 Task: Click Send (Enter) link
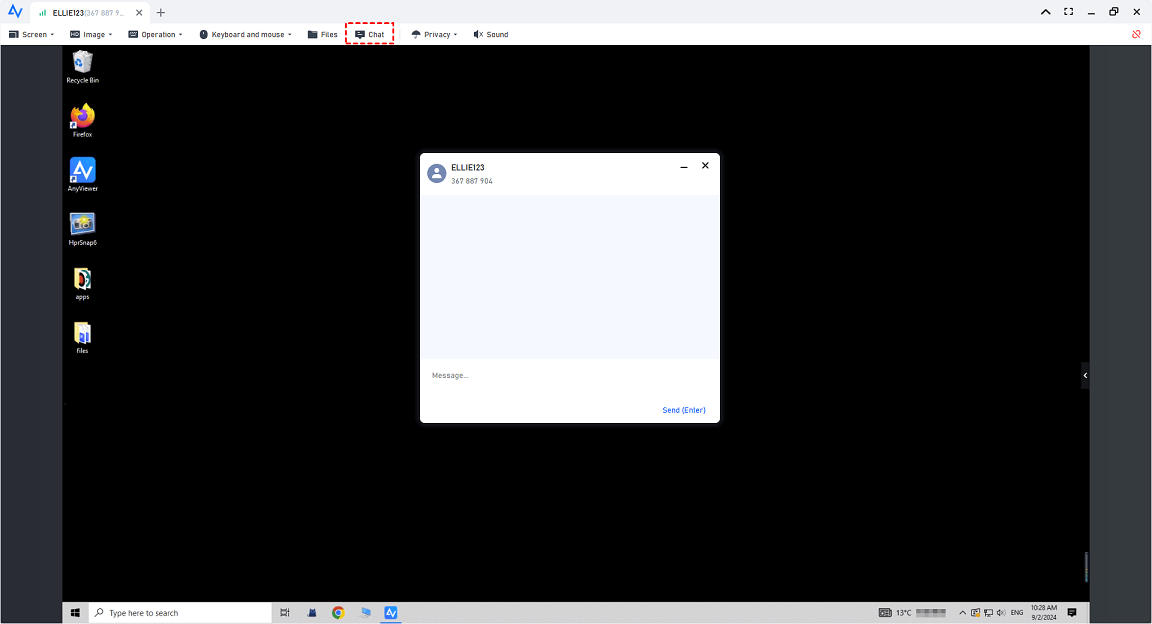(684, 410)
